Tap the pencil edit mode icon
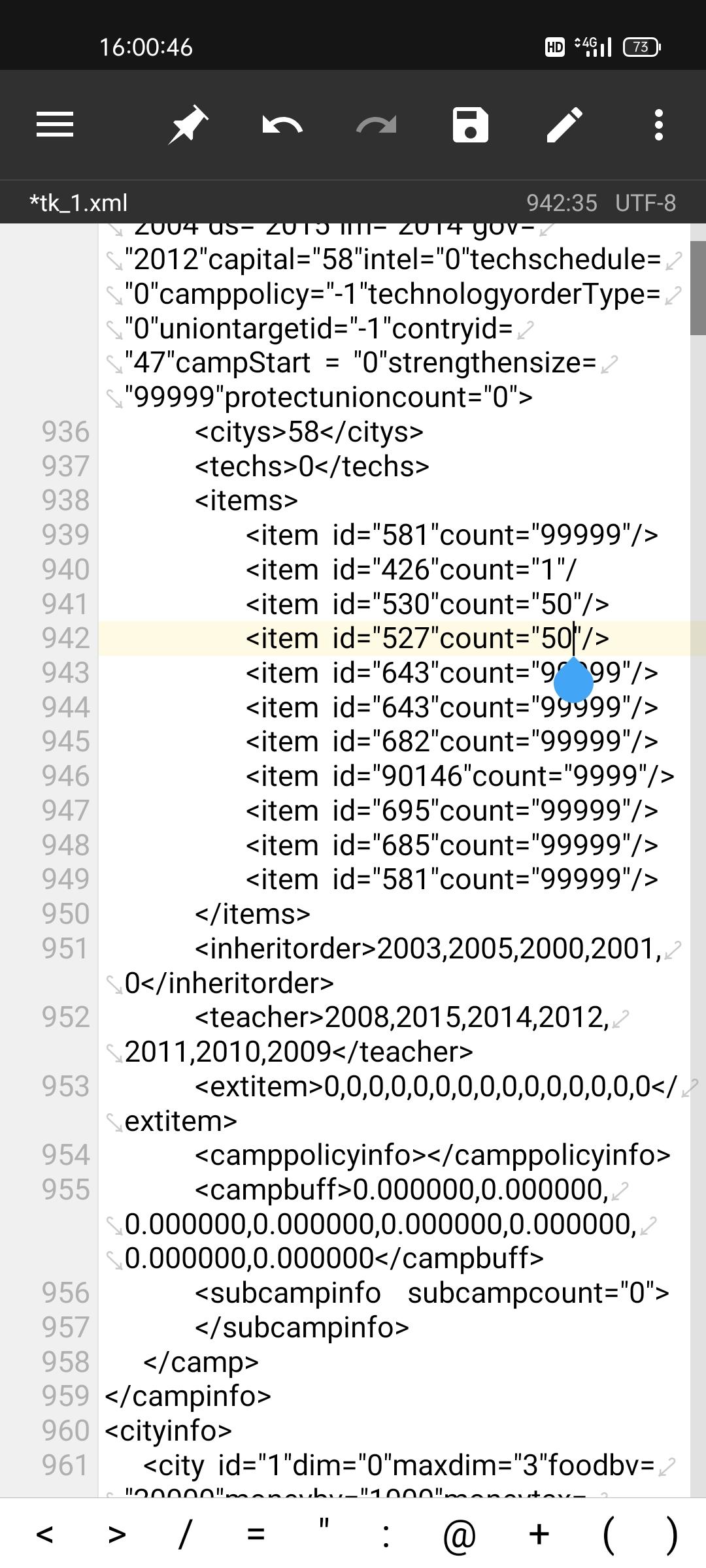The image size is (706, 1568). click(x=565, y=125)
